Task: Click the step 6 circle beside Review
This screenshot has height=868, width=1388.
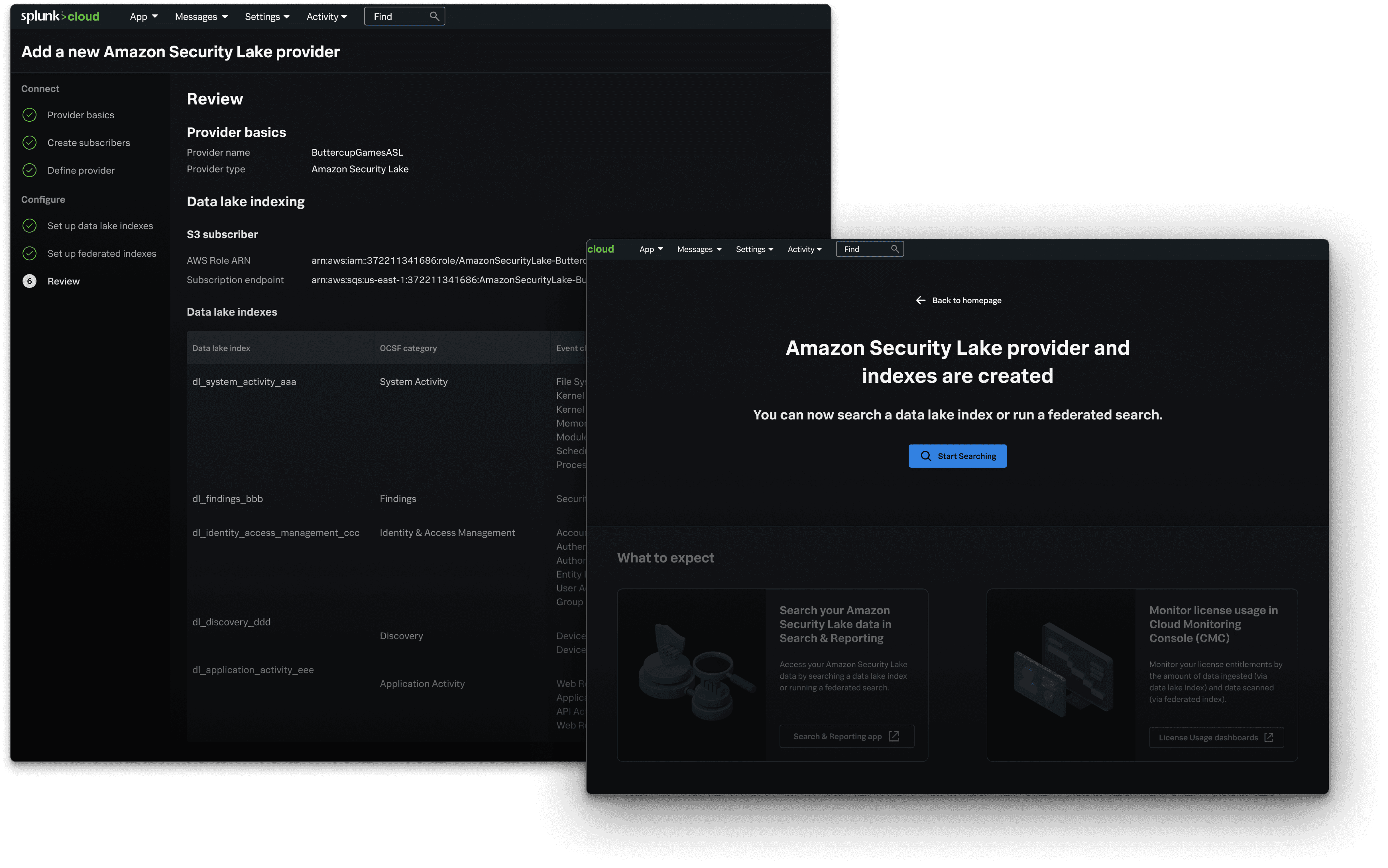Action: [x=29, y=281]
